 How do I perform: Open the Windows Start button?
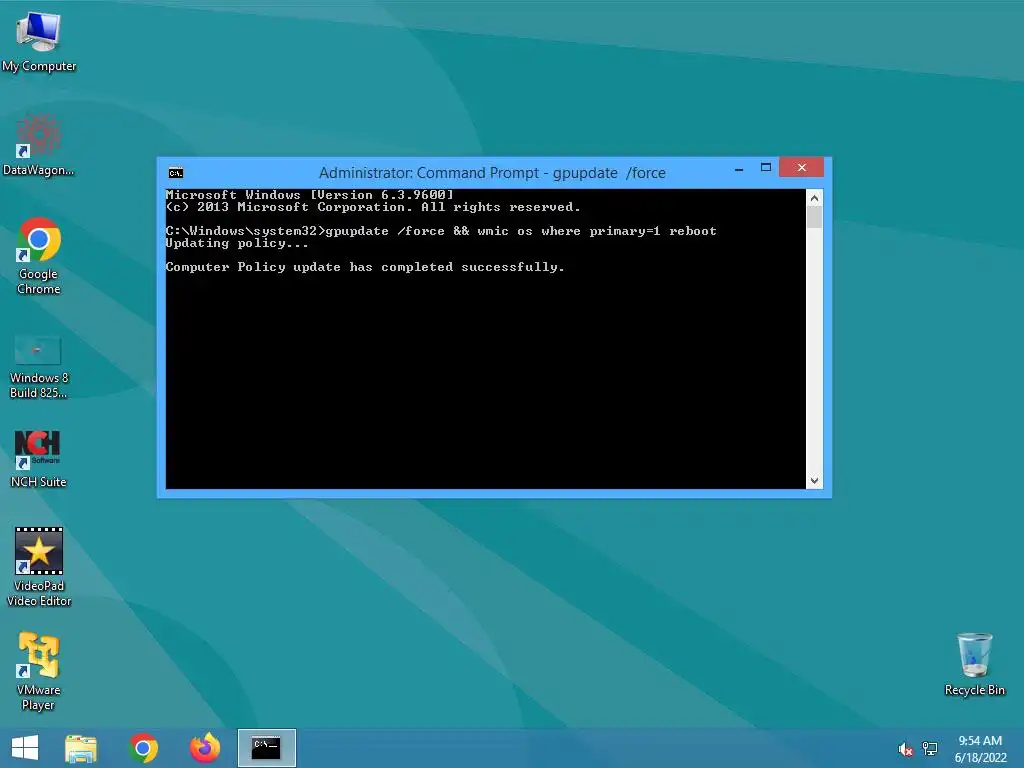(25, 748)
